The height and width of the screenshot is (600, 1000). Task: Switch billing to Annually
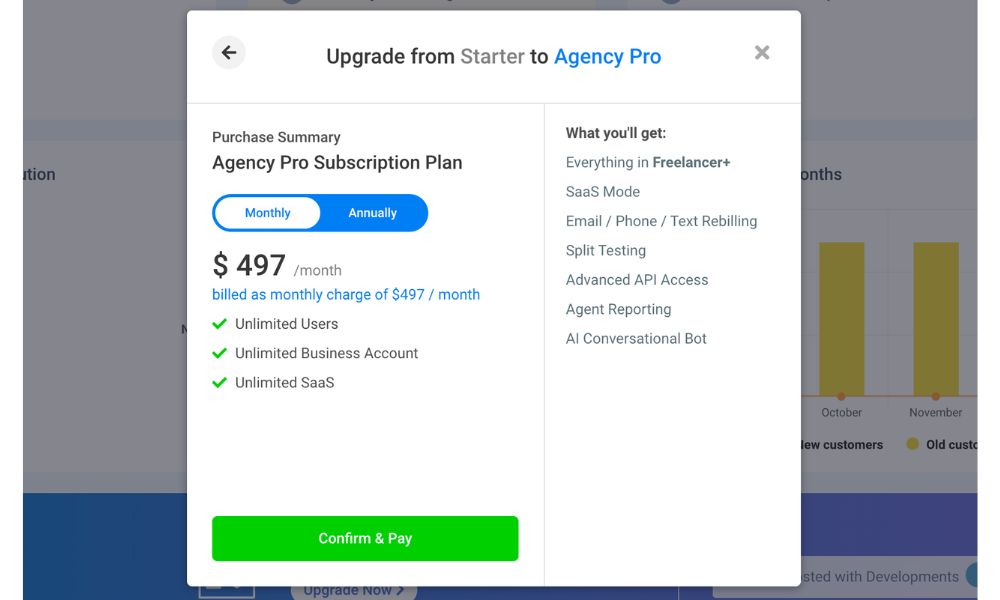[x=372, y=213]
